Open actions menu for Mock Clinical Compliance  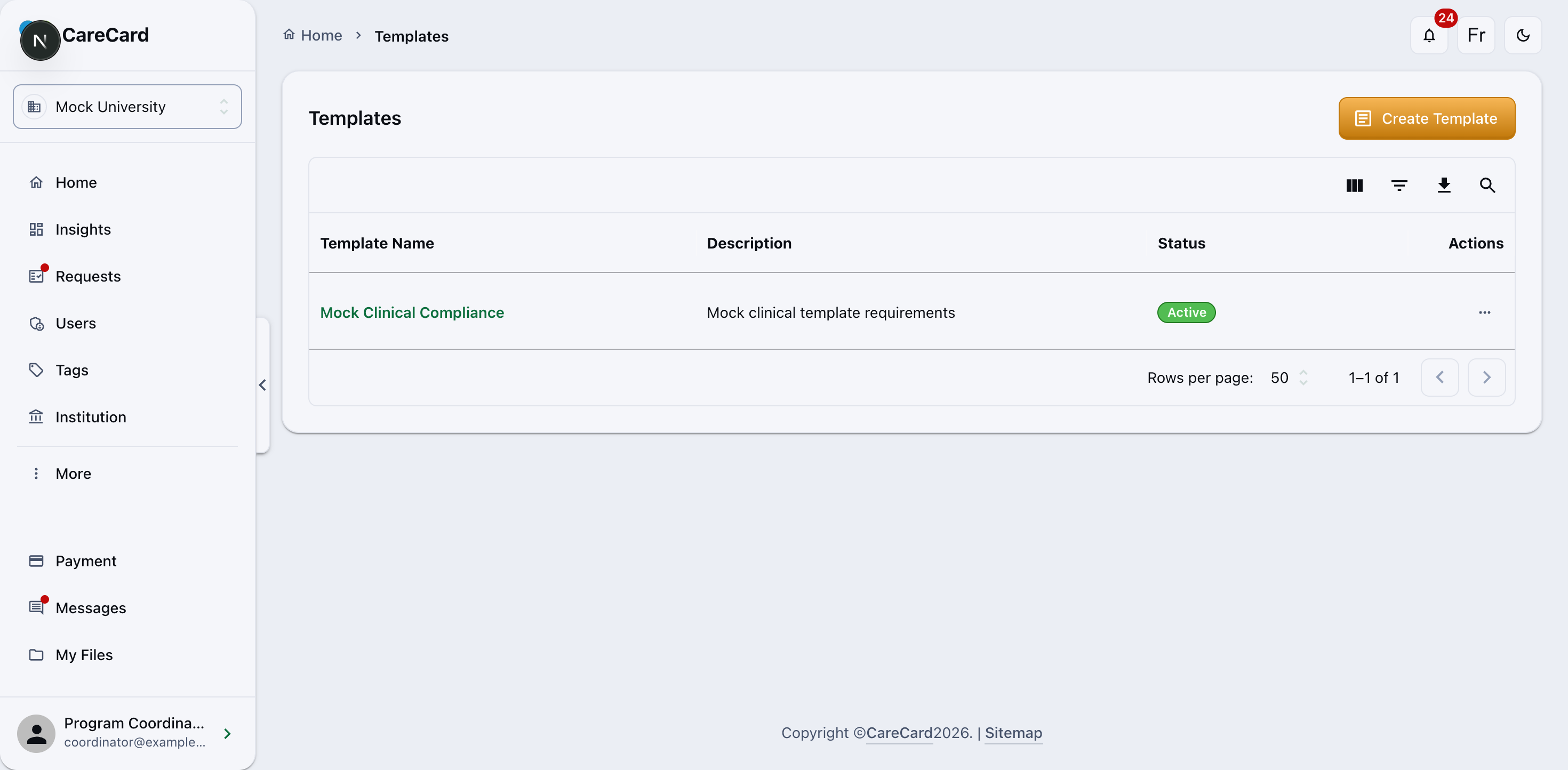click(1484, 312)
